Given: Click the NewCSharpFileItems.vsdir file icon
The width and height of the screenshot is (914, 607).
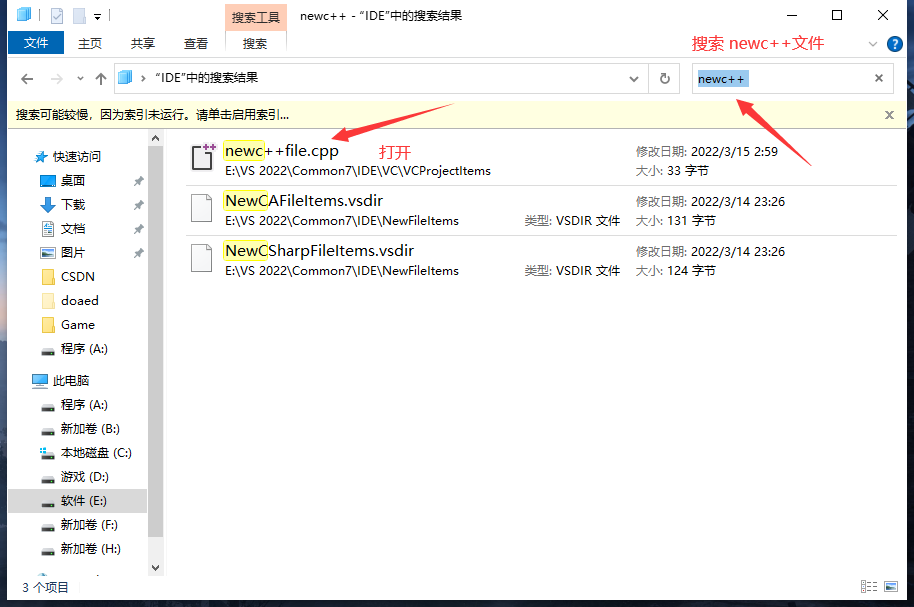Looking at the screenshot, I should pos(202,258).
